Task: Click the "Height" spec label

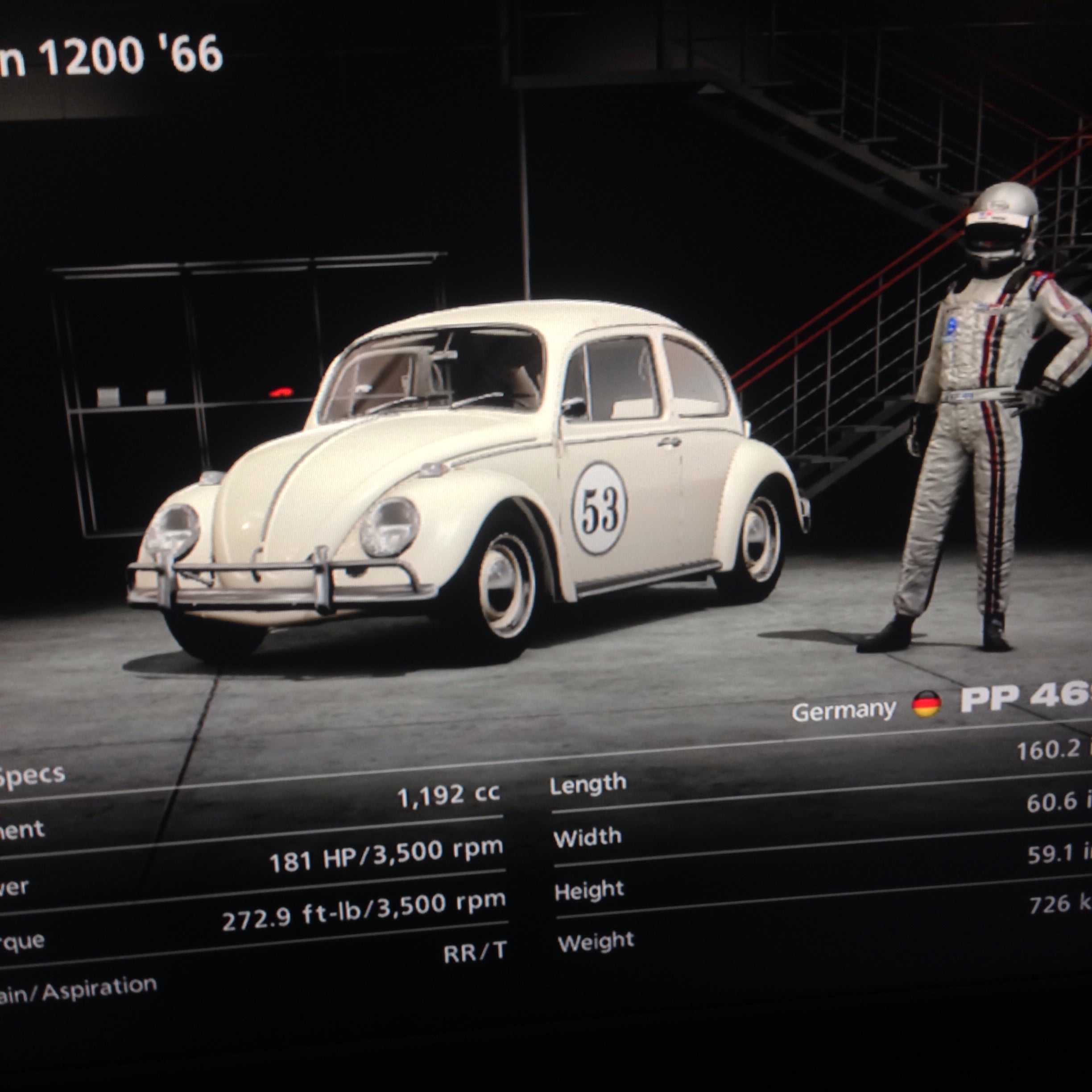Action: pos(589,891)
